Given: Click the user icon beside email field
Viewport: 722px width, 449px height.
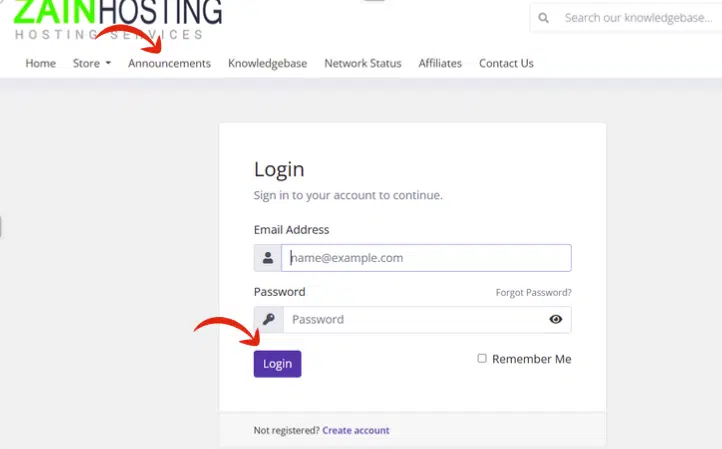Looking at the screenshot, I should pos(268,258).
